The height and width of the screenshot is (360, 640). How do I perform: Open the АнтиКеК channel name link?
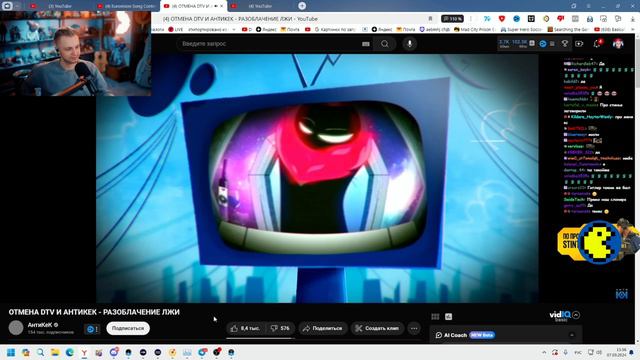pyautogui.click(x=40, y=325)
